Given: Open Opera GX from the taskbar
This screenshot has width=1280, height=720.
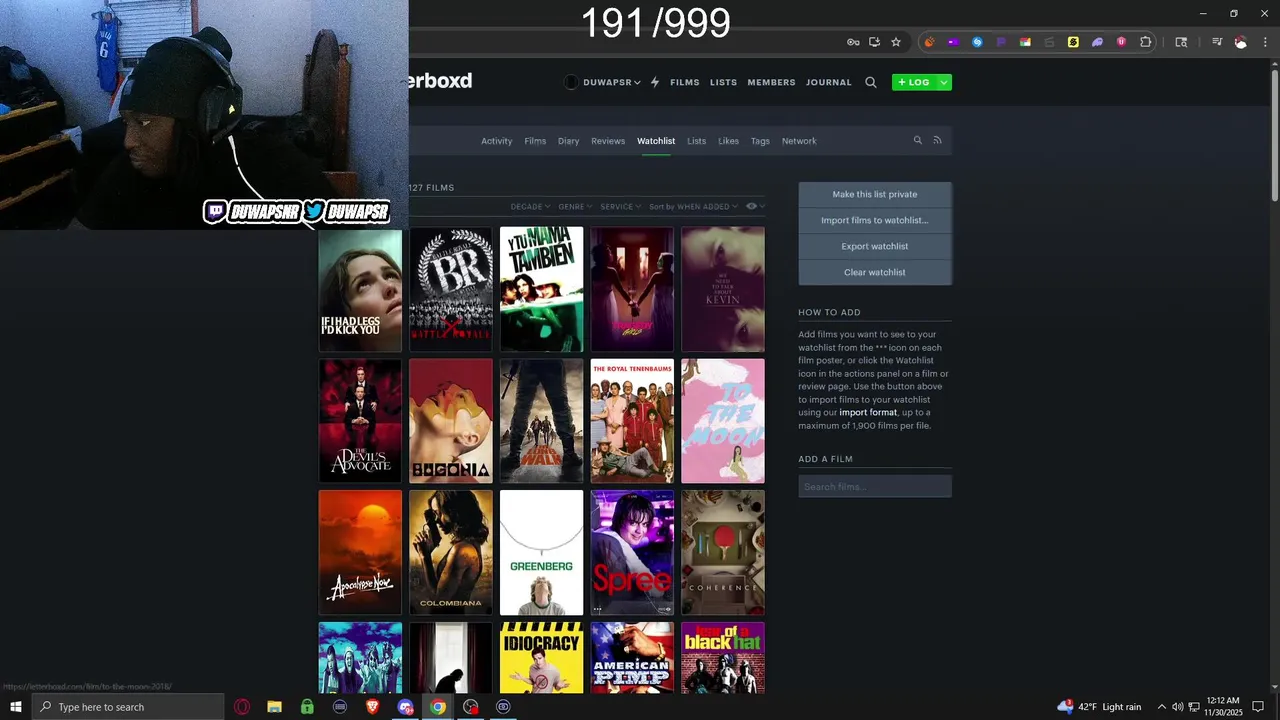Looking at the screenshot, I should (242, 707).
